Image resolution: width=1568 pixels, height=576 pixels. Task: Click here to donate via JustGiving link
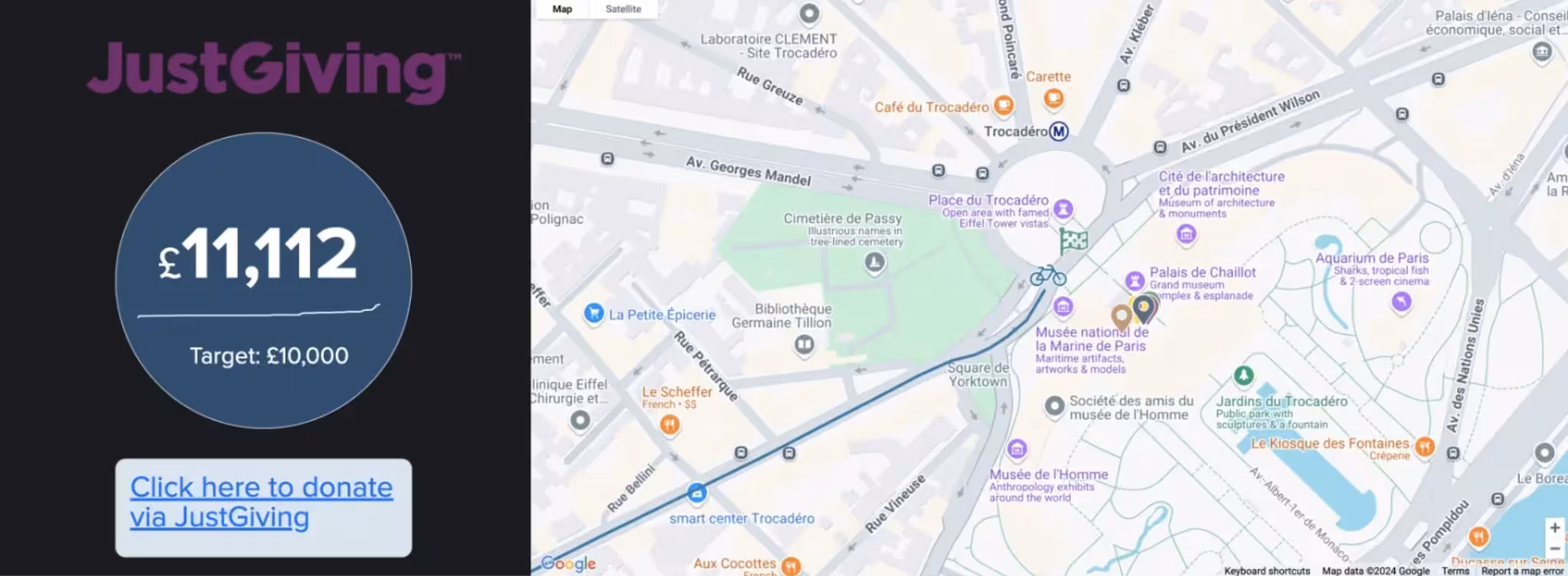pyautogui.click(x=261, y=502)
